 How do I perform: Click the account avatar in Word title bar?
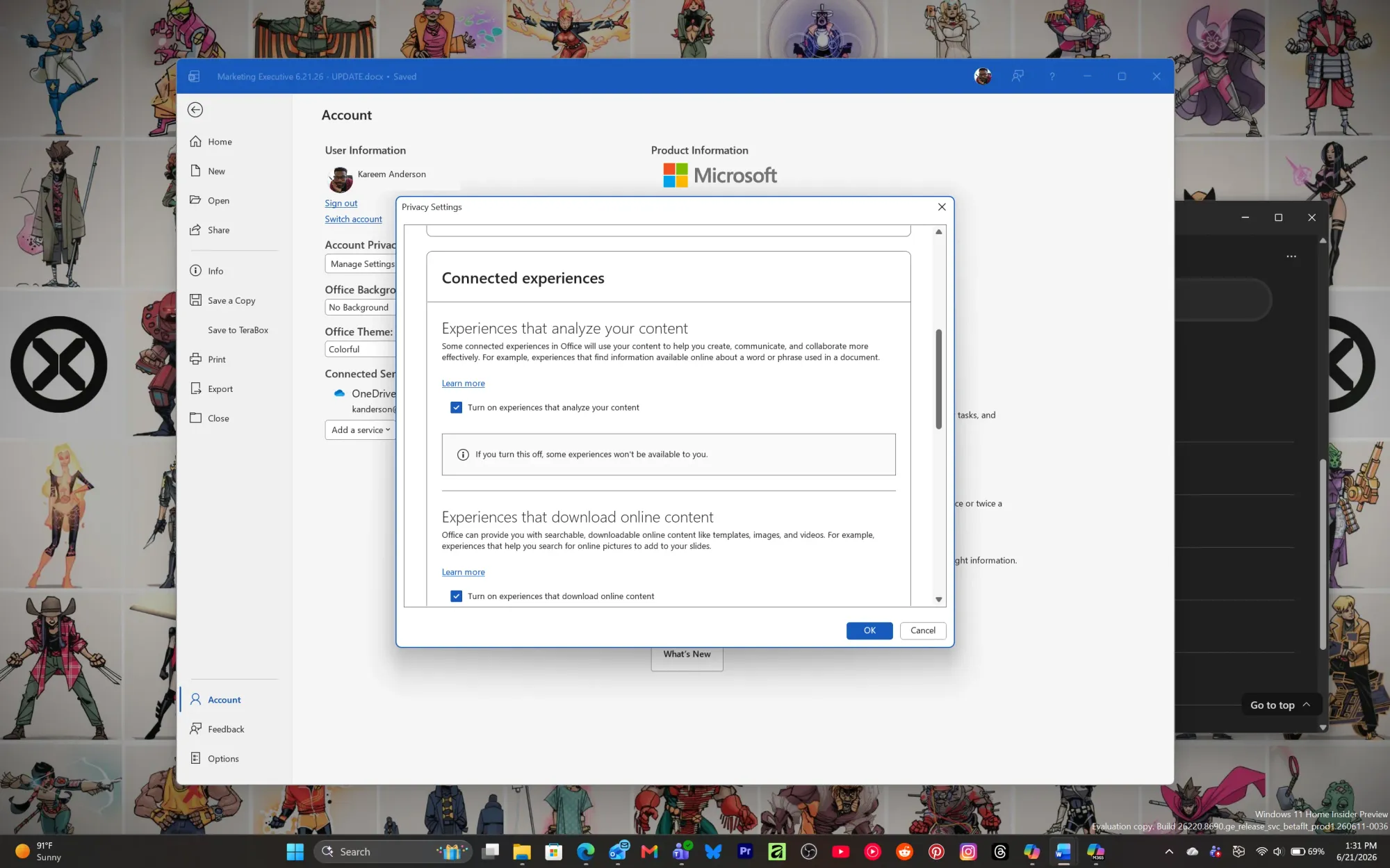(x=983, y=76)
